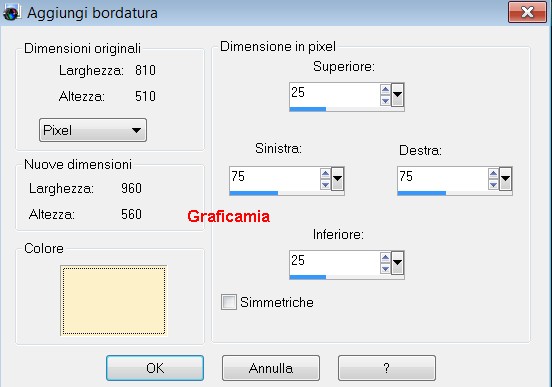552x387 pixels.
Task: Click new Larghezza value 960
Action: tap(131, 188)
